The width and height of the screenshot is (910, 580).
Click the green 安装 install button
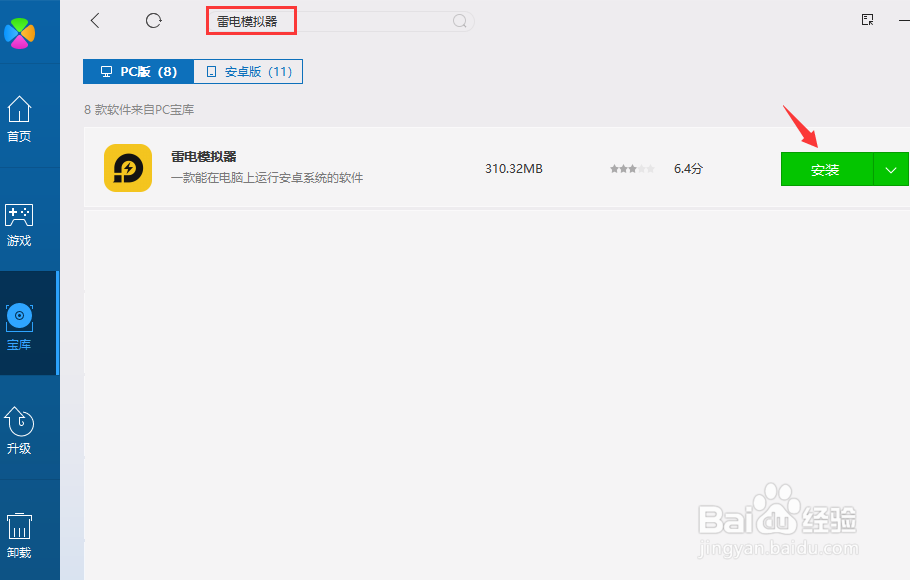pos(826,169)
